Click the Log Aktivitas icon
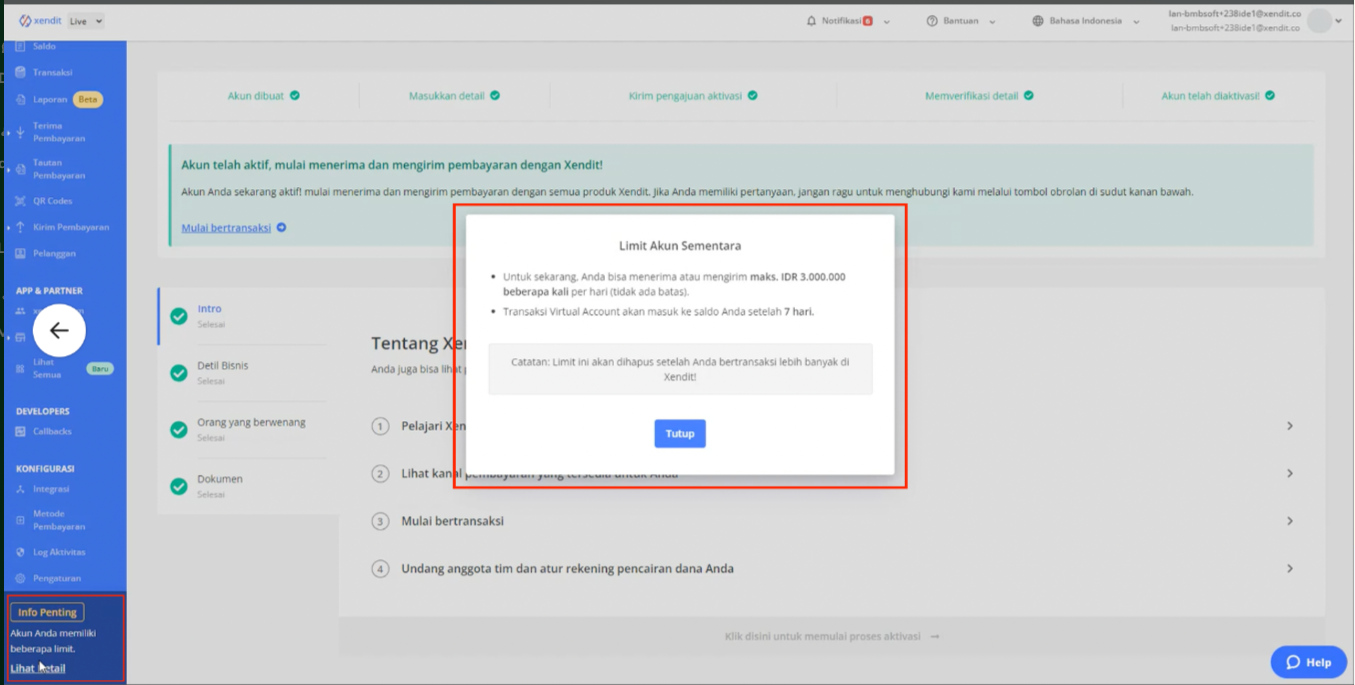The height and width of the screenshot is (685, 1355). (x=20, y=552)
